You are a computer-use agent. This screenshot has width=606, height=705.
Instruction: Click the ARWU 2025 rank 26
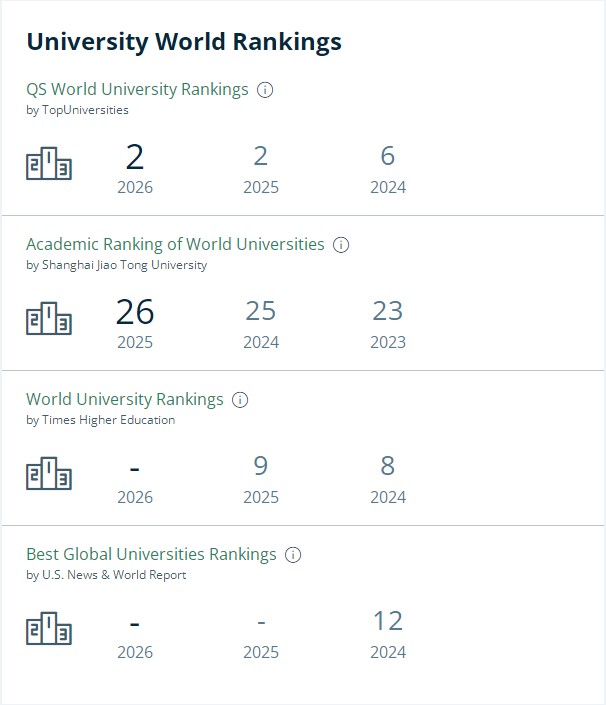click(135, 312)
